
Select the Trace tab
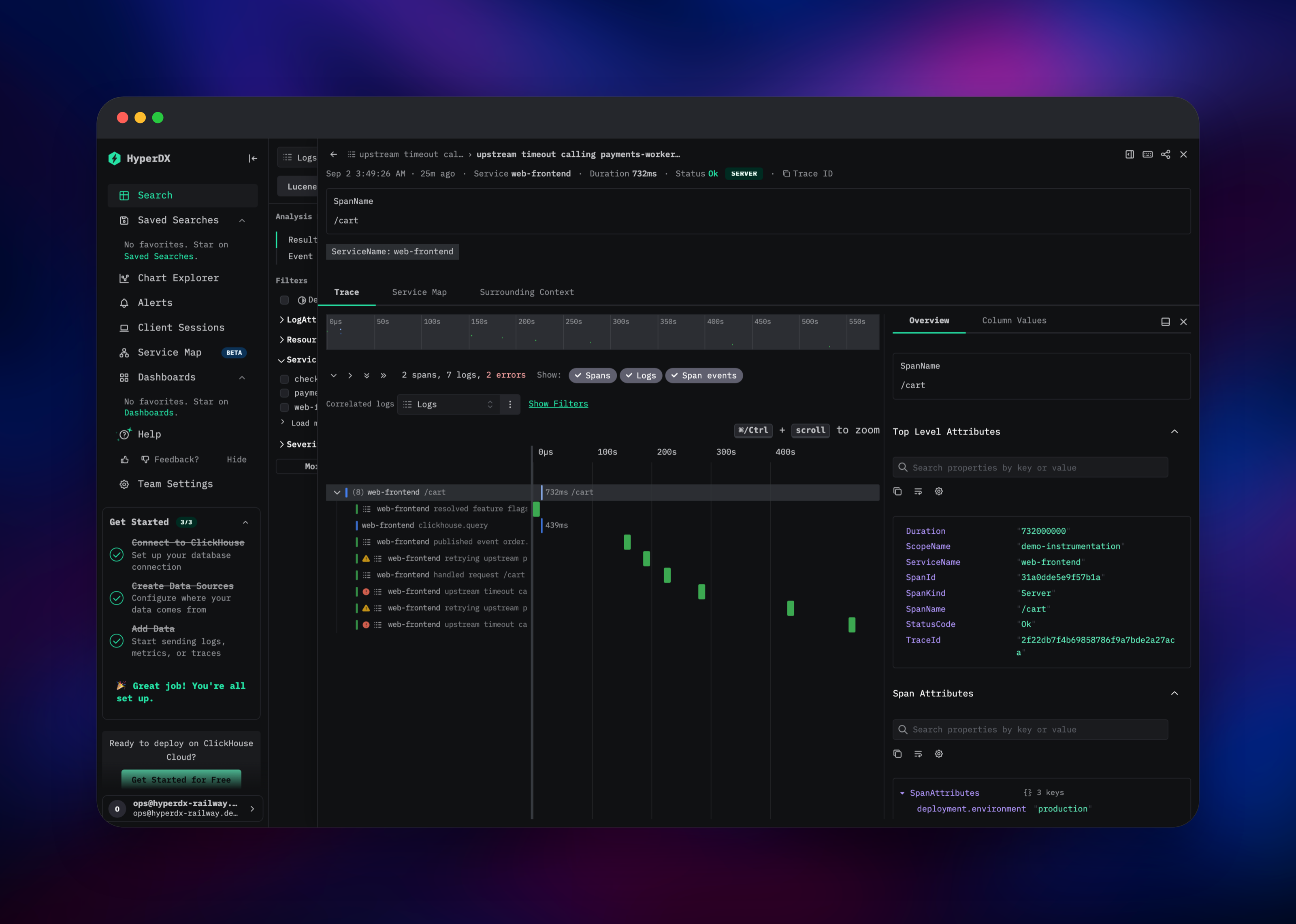click(x=346, y=292)
